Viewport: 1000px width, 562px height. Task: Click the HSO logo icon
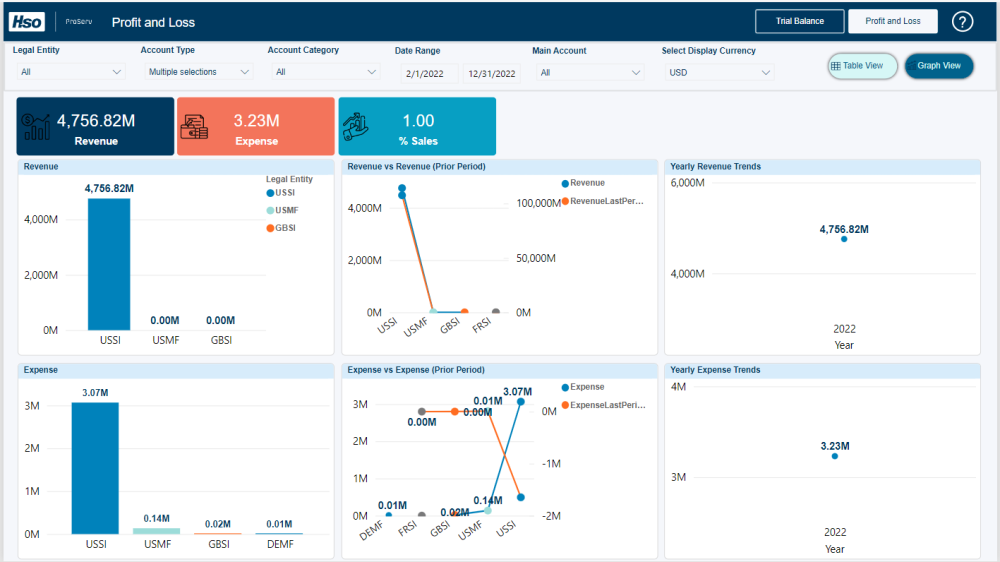coord(27,22)
